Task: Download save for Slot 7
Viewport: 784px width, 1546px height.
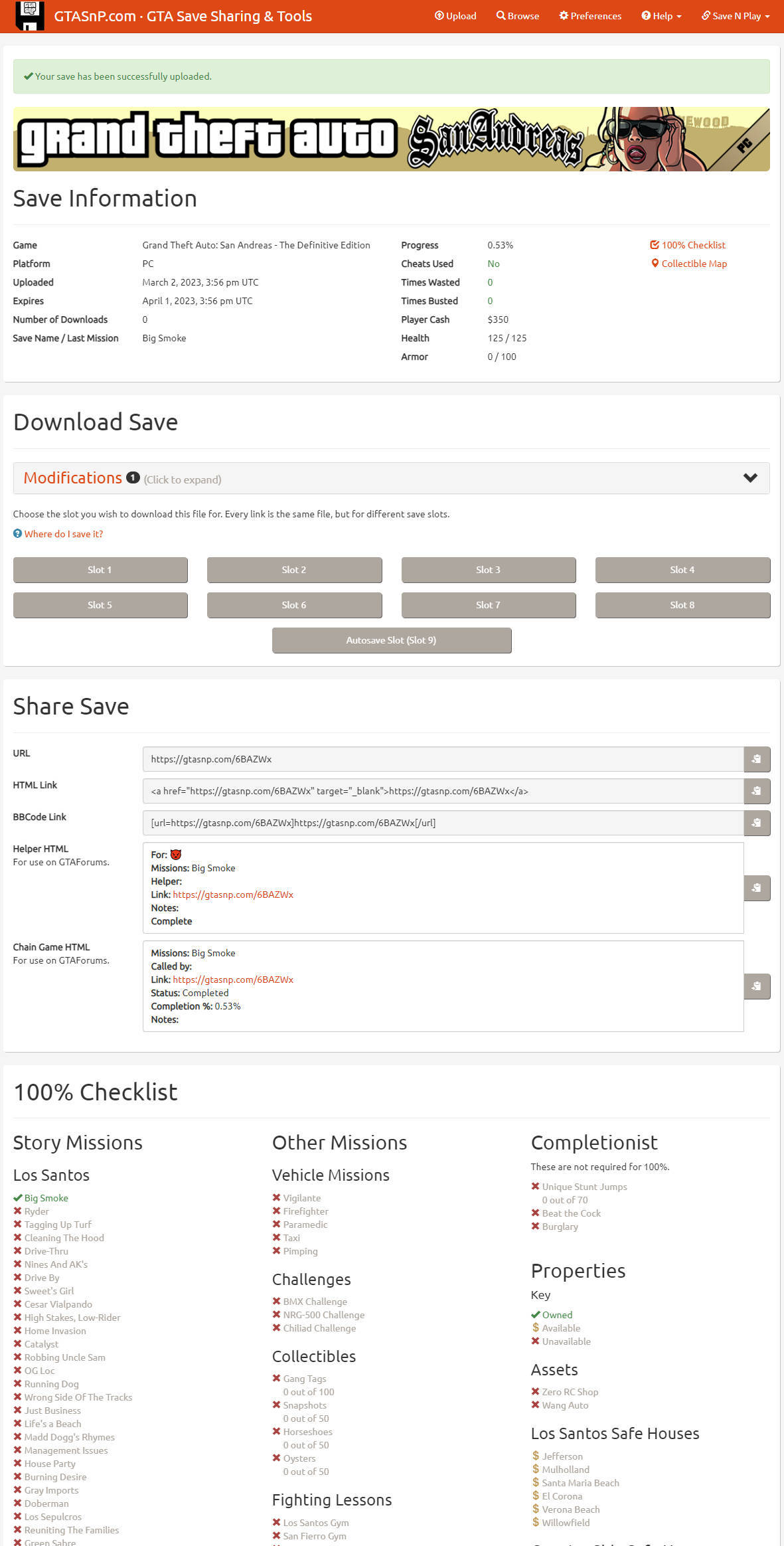Action: 489,605
